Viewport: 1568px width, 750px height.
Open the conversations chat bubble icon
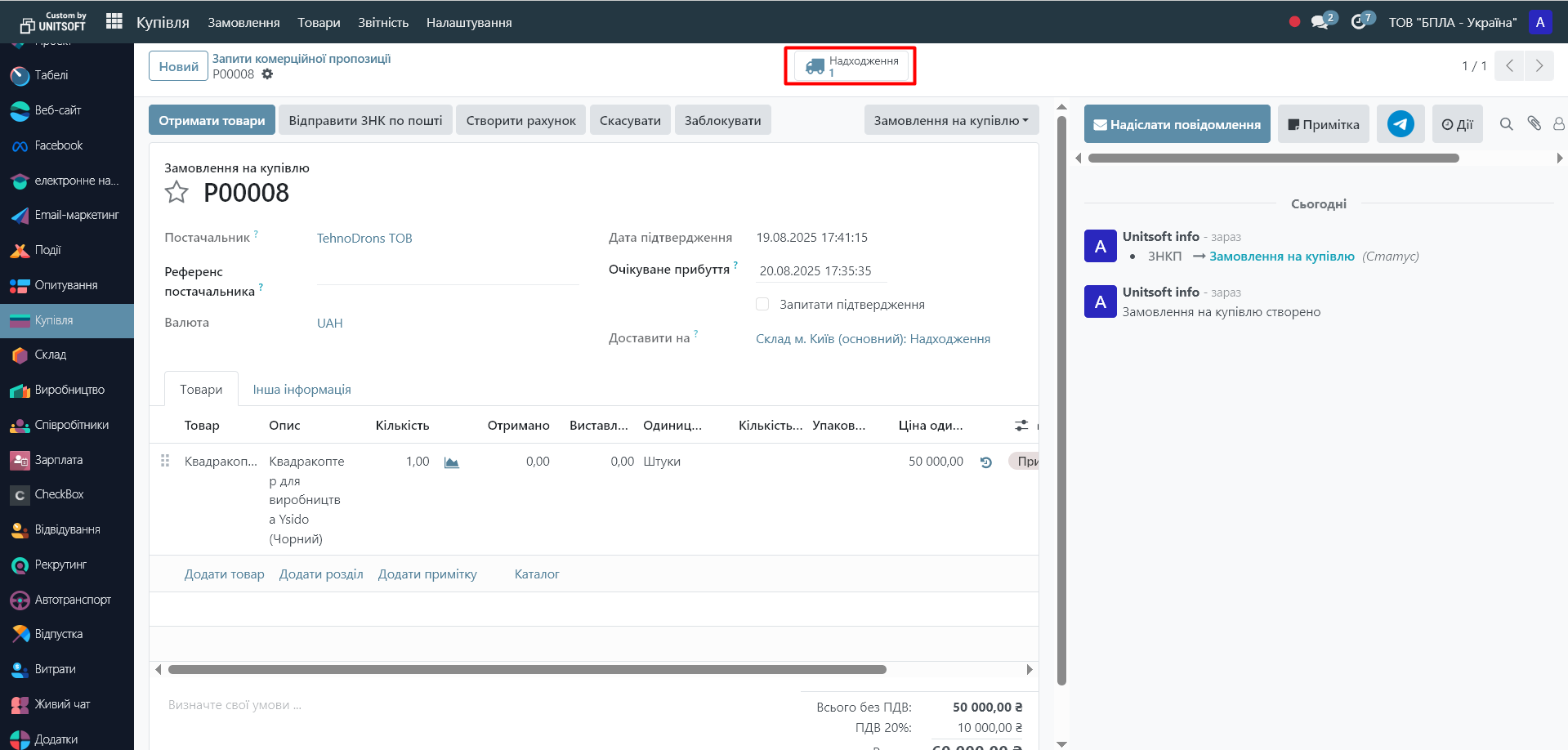(x=1320, y=22)
